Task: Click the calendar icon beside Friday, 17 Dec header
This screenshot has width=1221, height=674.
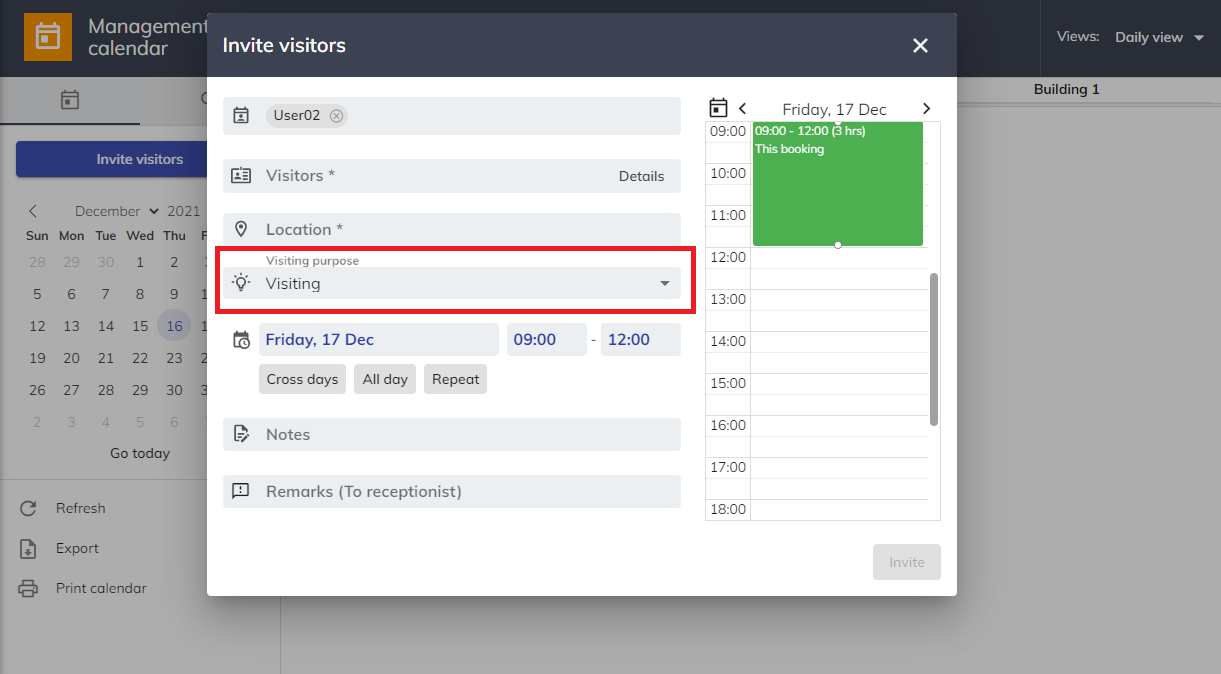Action: [717, 108]
